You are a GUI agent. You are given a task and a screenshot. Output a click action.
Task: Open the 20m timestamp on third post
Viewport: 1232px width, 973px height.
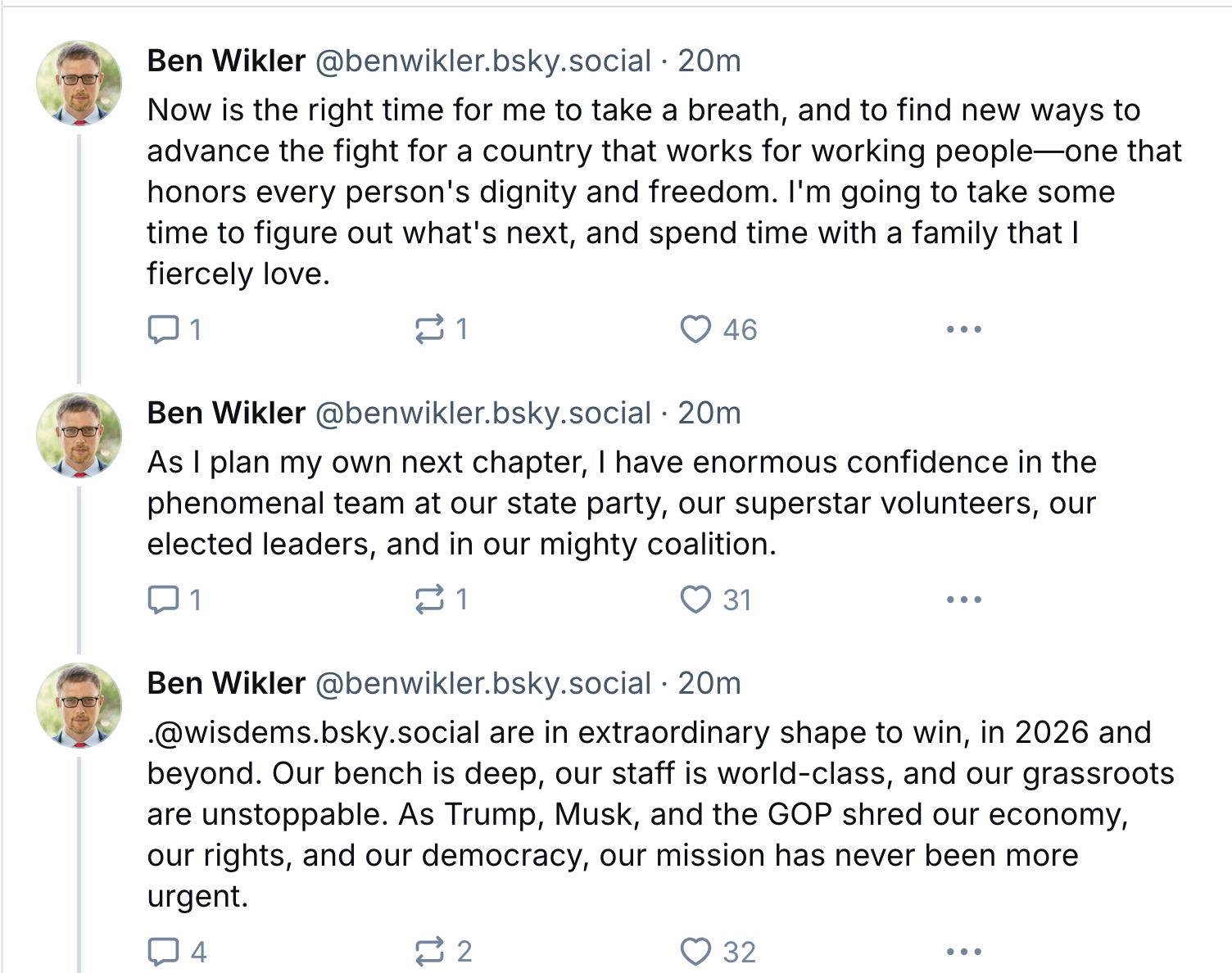[709, 683]
